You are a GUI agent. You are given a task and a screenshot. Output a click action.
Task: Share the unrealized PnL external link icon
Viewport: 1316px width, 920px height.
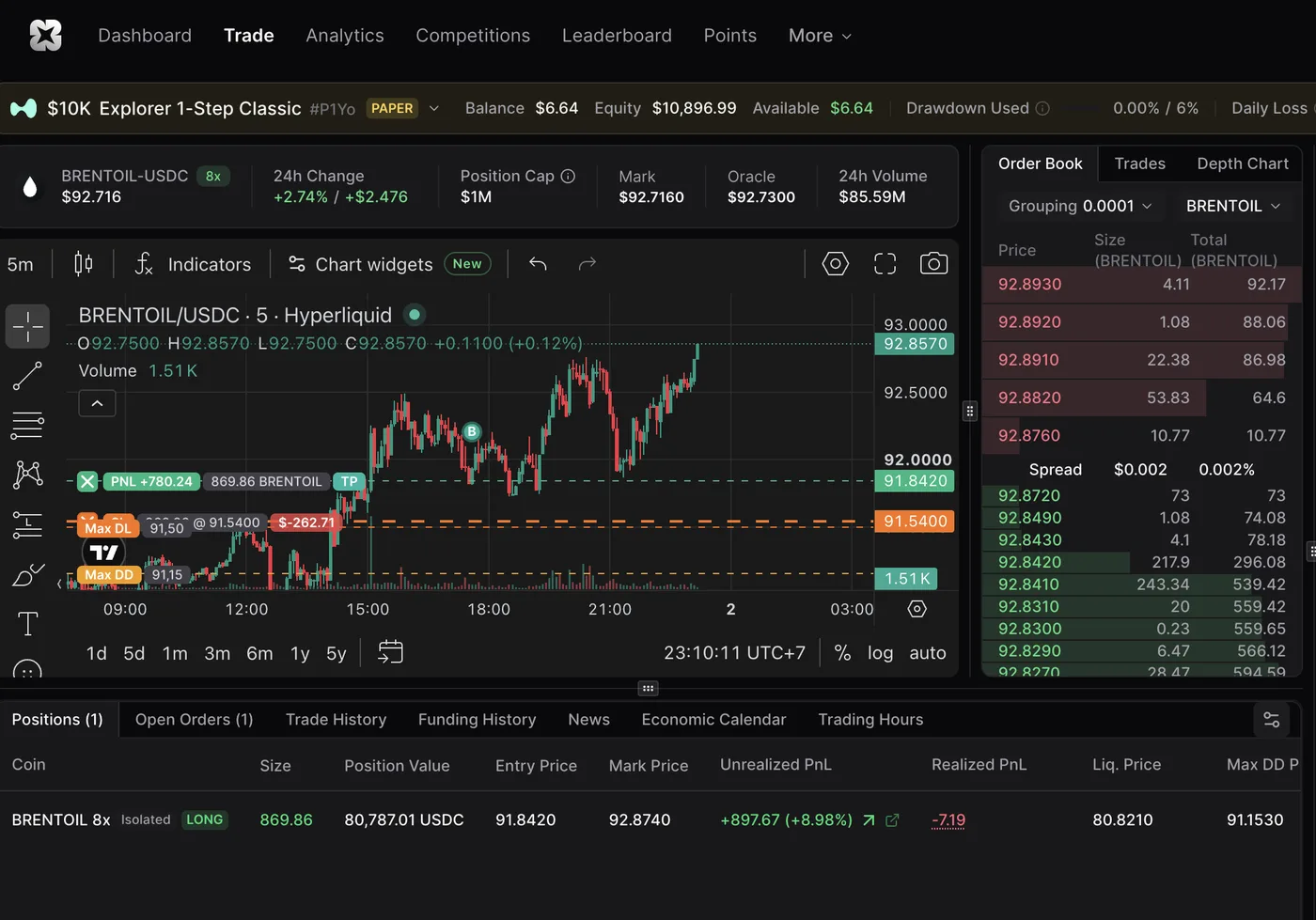892,820
